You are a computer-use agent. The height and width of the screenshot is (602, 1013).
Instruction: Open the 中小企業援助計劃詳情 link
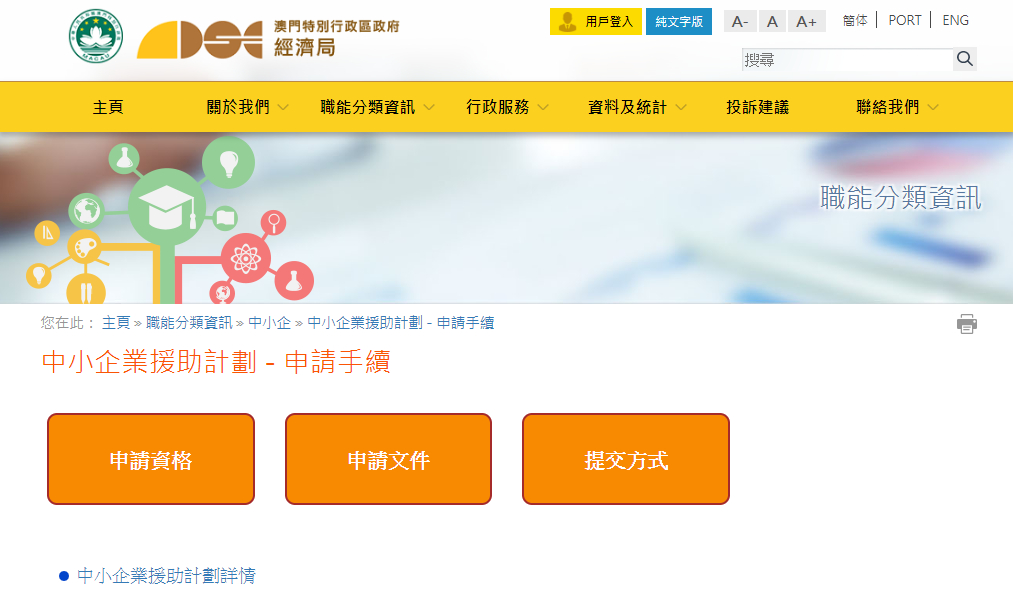point(166,576)
